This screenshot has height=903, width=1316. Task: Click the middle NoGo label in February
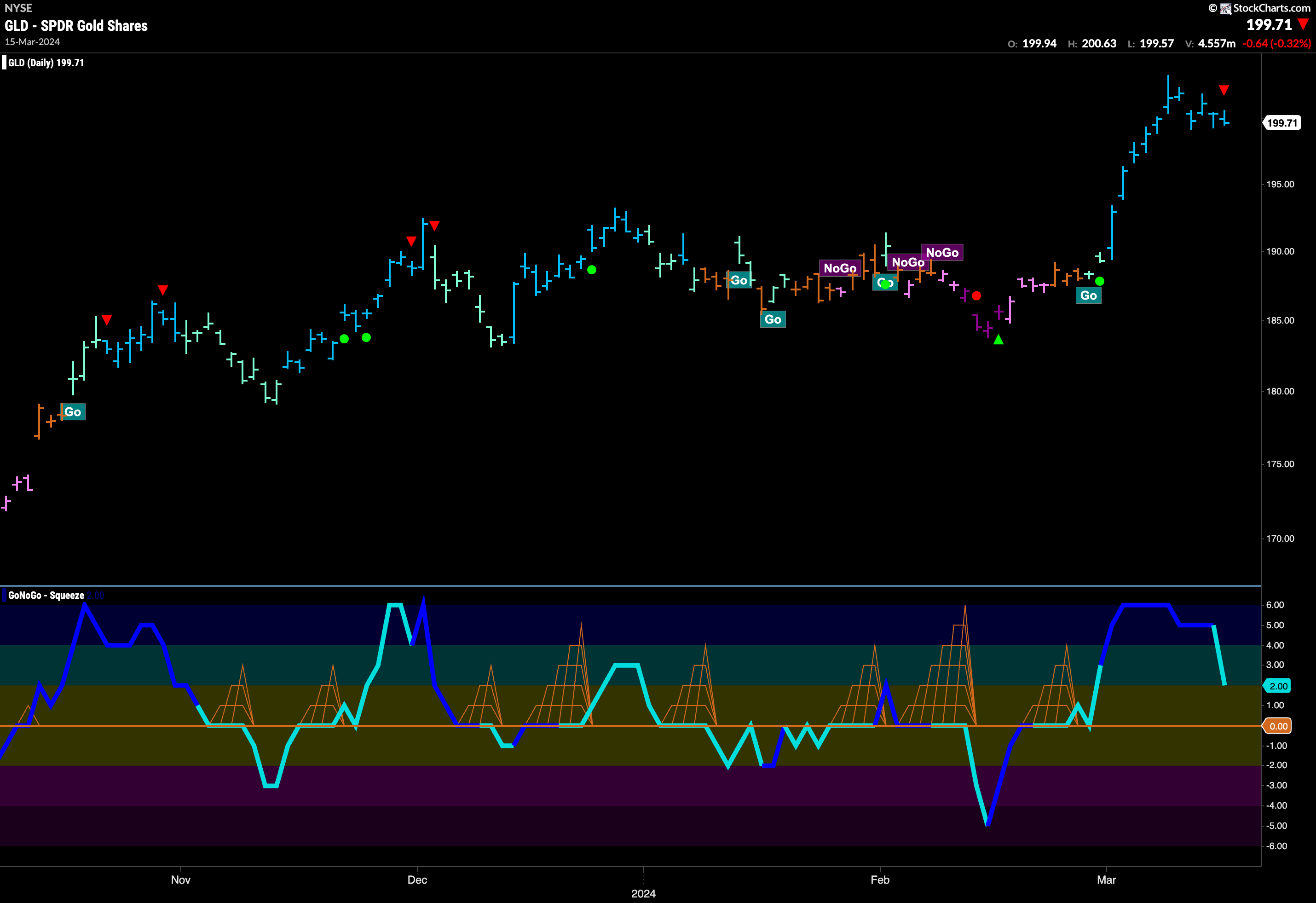point(908,262)
